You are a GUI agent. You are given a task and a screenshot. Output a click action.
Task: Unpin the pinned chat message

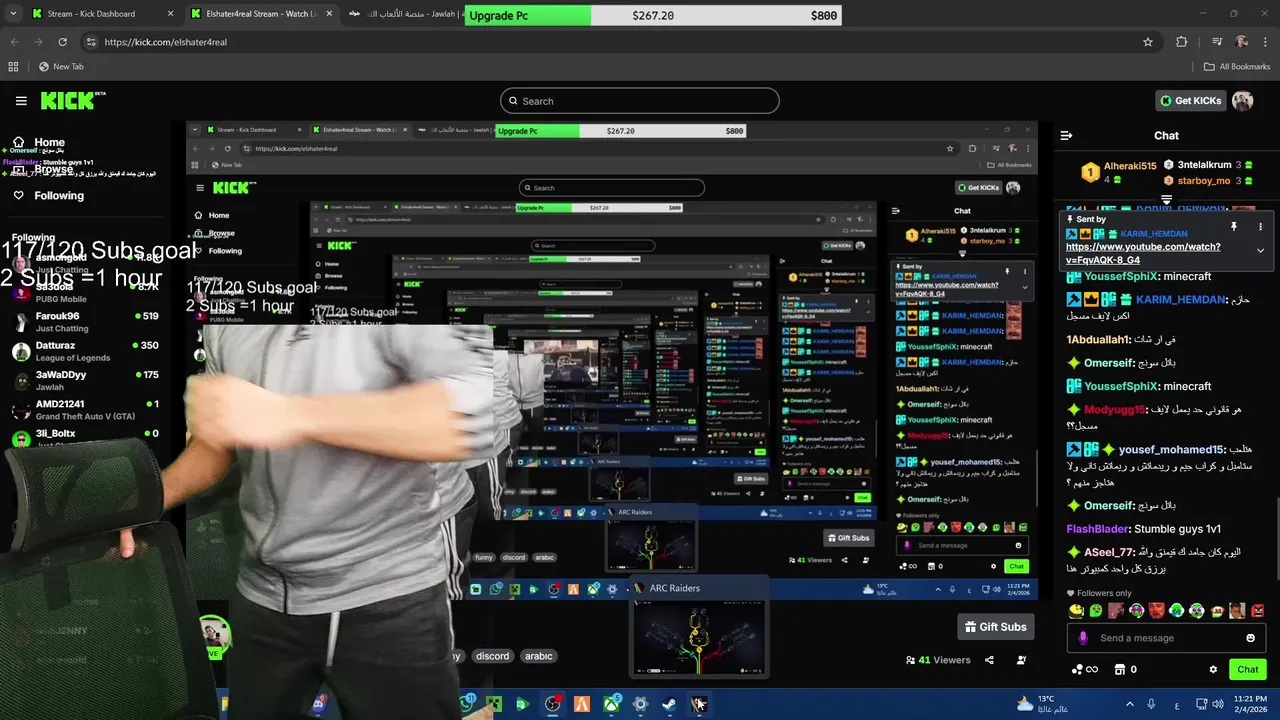point(1233,227)
